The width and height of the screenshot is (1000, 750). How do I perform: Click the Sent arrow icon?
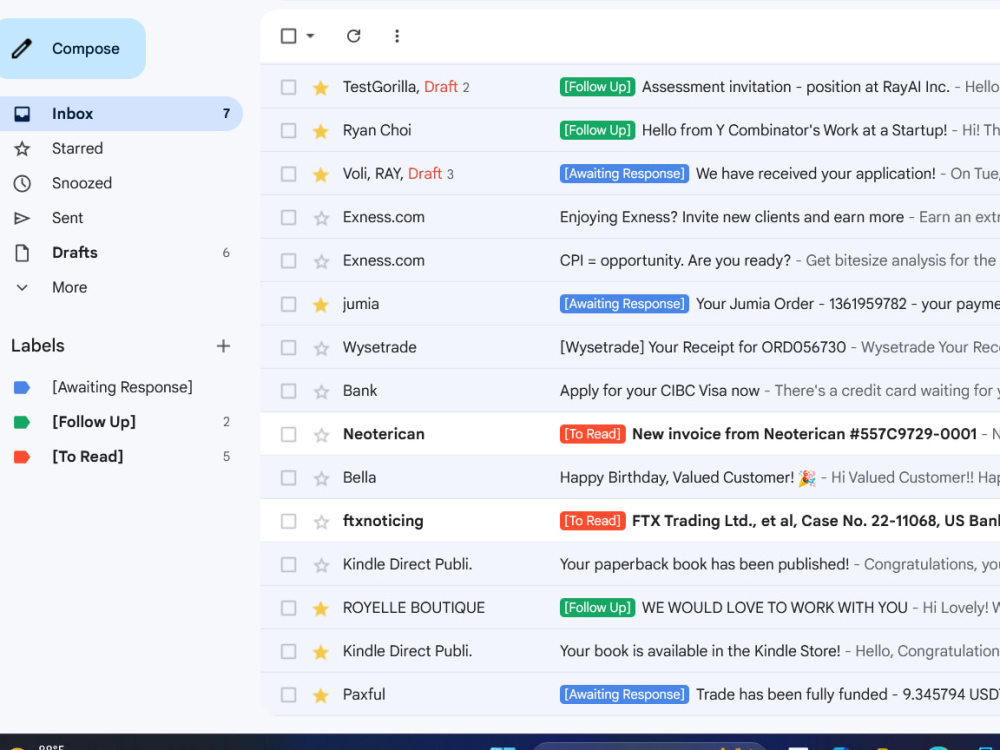[22, 218]
